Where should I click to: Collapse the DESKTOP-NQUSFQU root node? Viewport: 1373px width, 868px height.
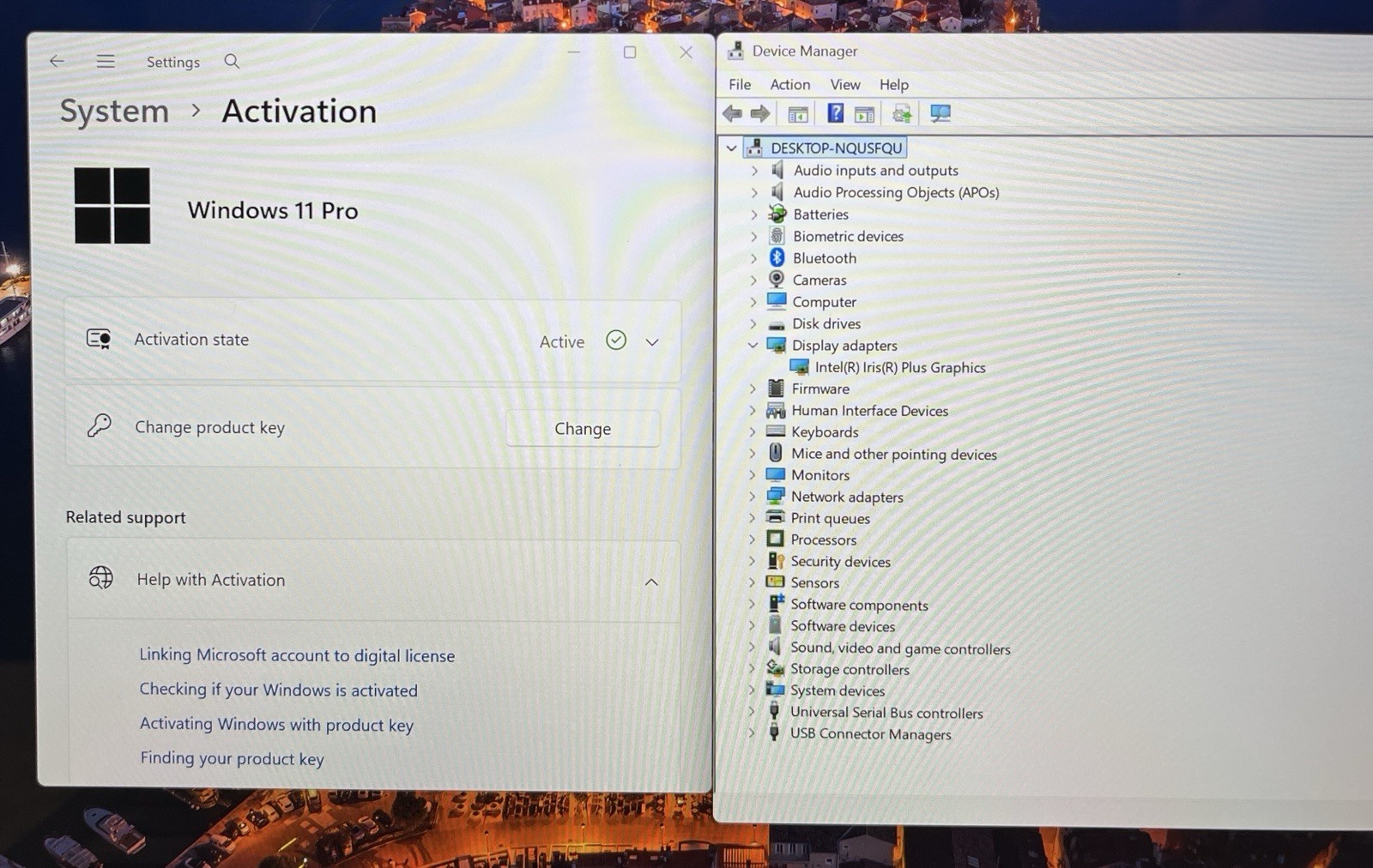pos(731,148)
